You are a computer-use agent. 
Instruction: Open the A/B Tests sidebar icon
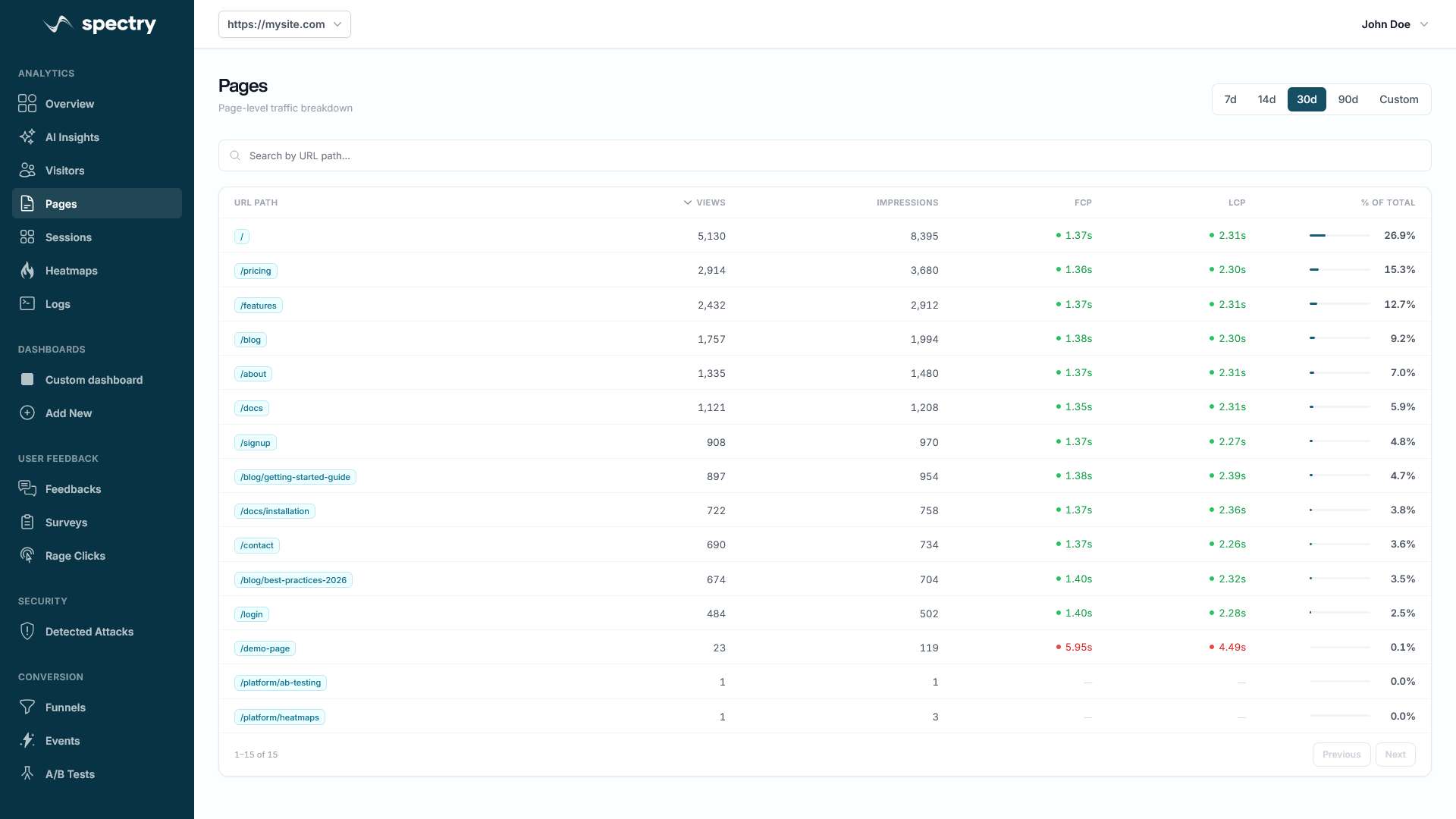(27, 774)
